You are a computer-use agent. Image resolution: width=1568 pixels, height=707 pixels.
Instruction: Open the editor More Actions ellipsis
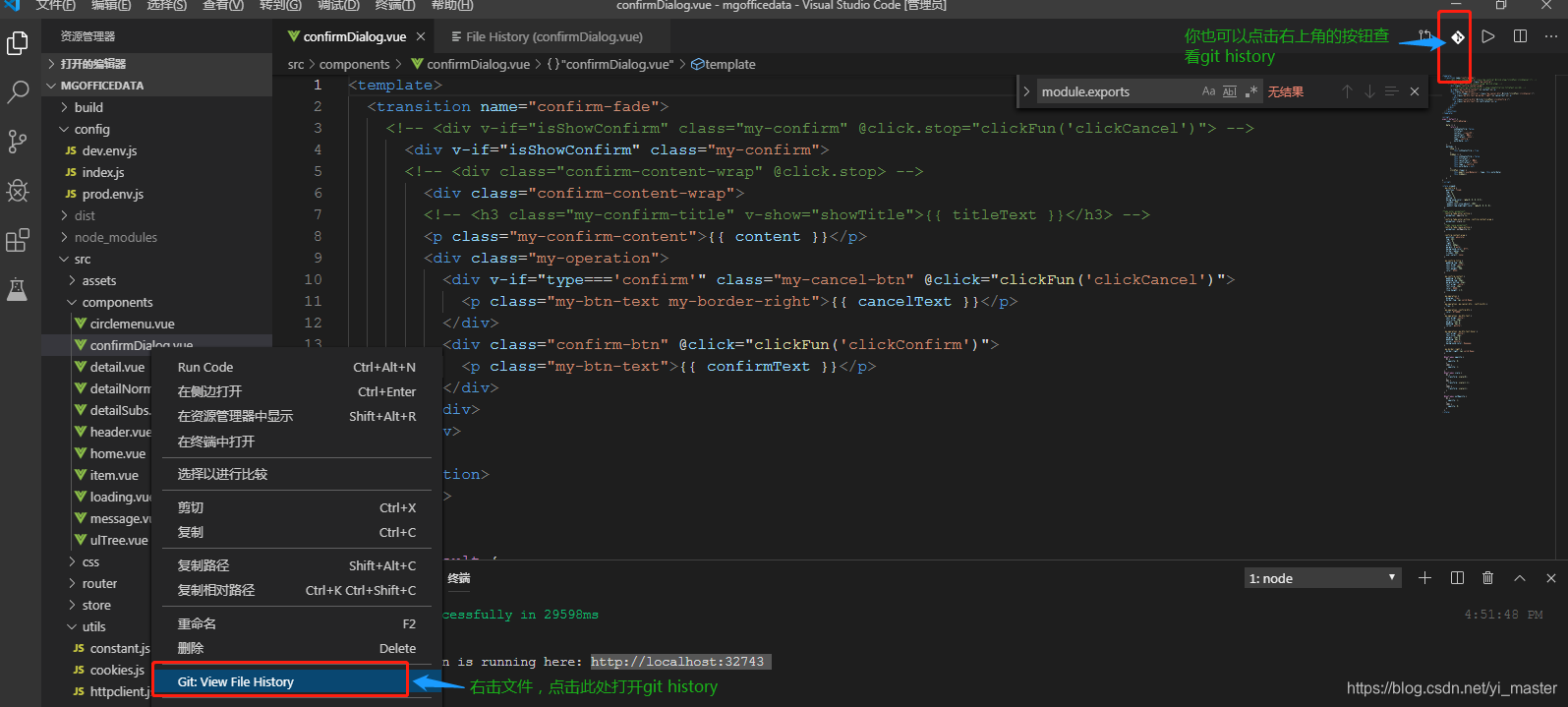pos(1551,36)
